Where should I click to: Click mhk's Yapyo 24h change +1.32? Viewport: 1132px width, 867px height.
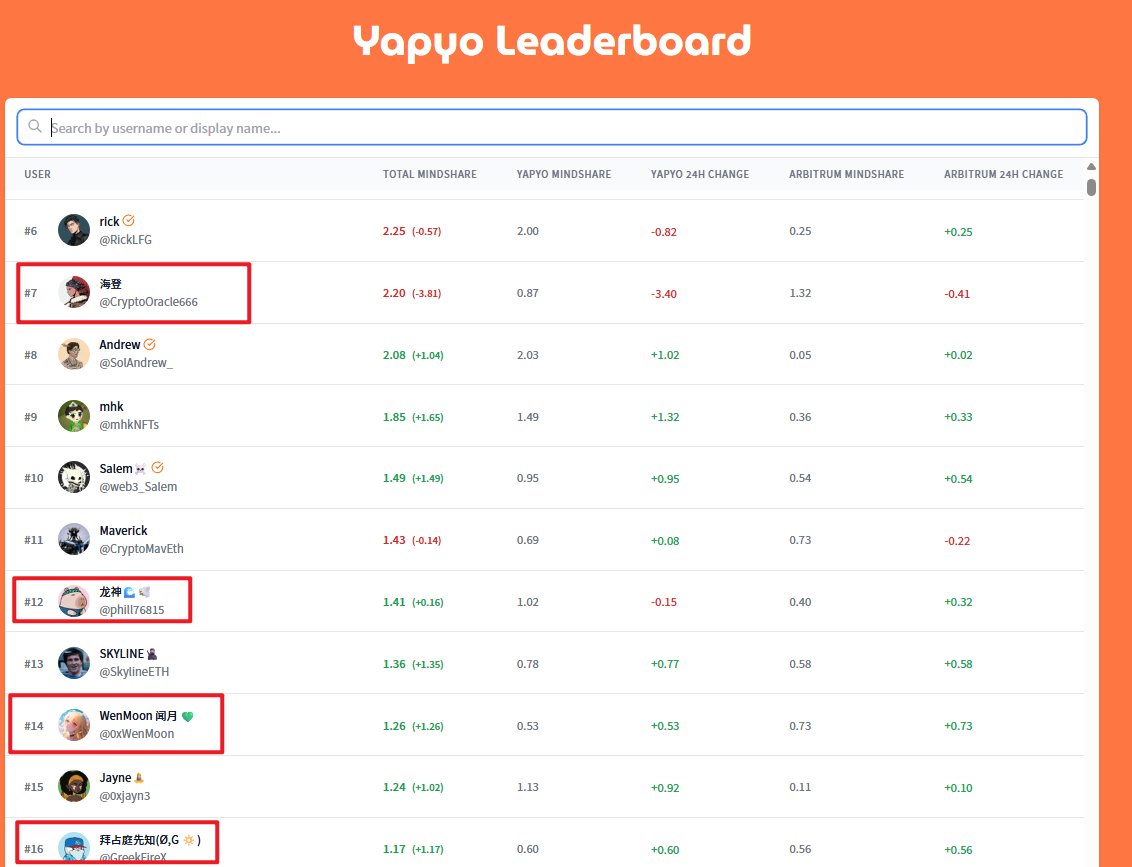(665, 417)
